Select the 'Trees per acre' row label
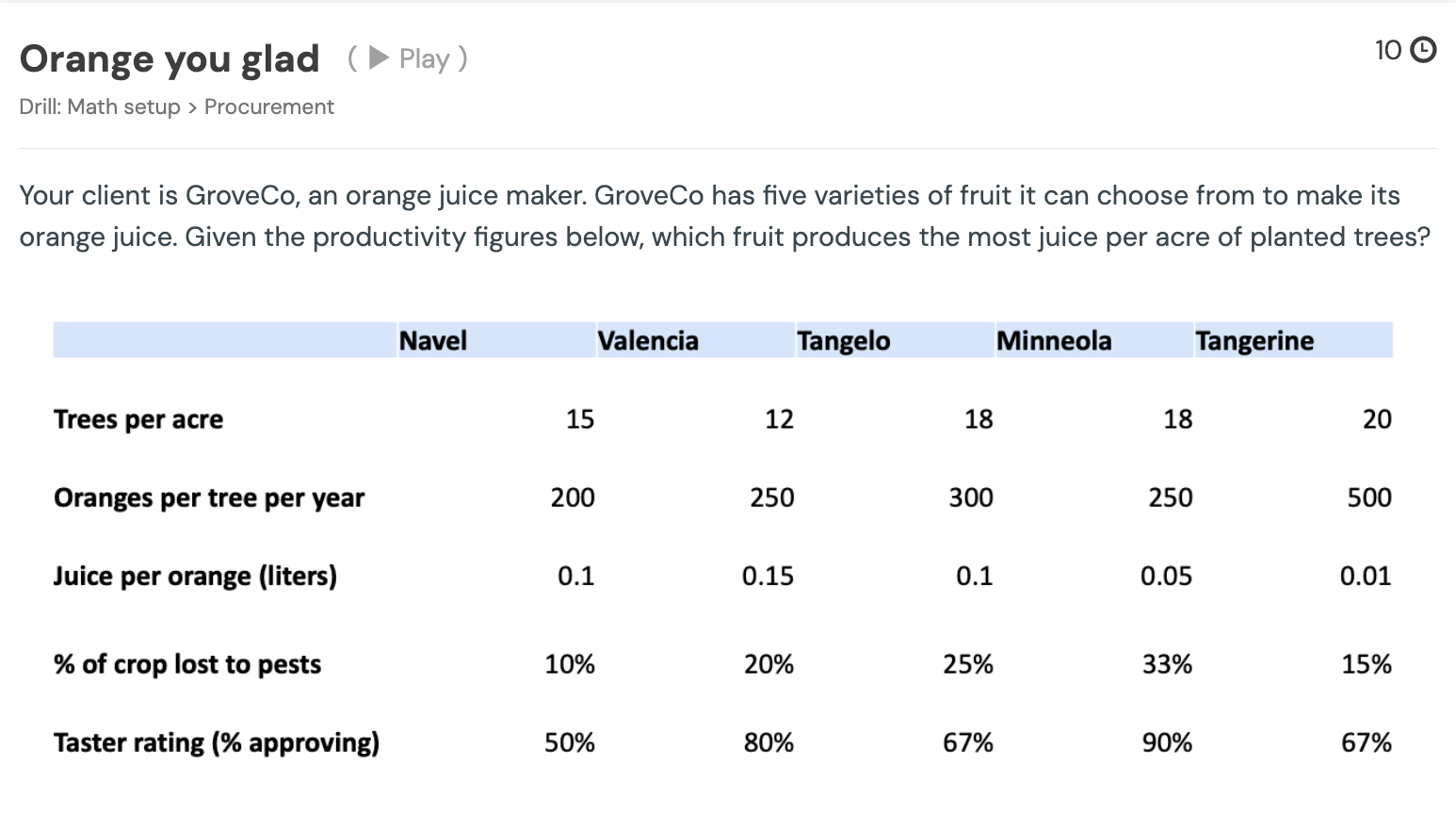This screenshot has width=1456, height=833. (x=138, y=419)
